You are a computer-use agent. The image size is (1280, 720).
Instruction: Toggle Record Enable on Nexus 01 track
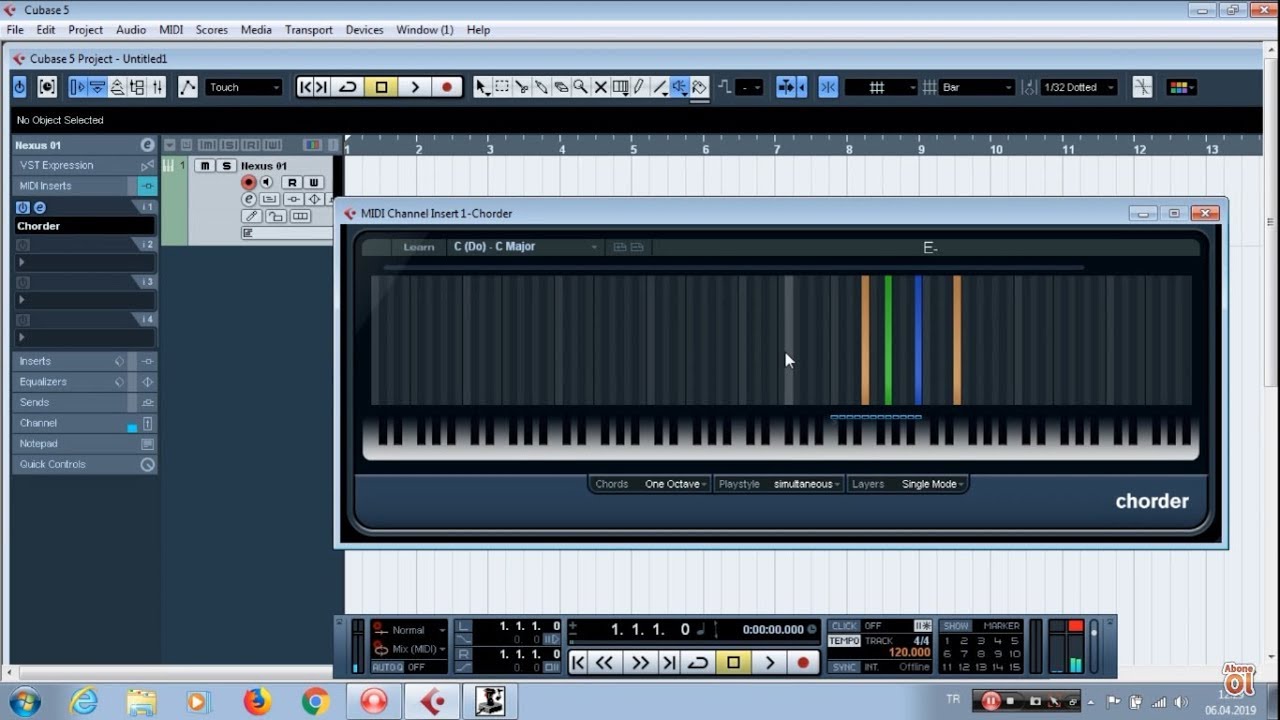point(248,182)
